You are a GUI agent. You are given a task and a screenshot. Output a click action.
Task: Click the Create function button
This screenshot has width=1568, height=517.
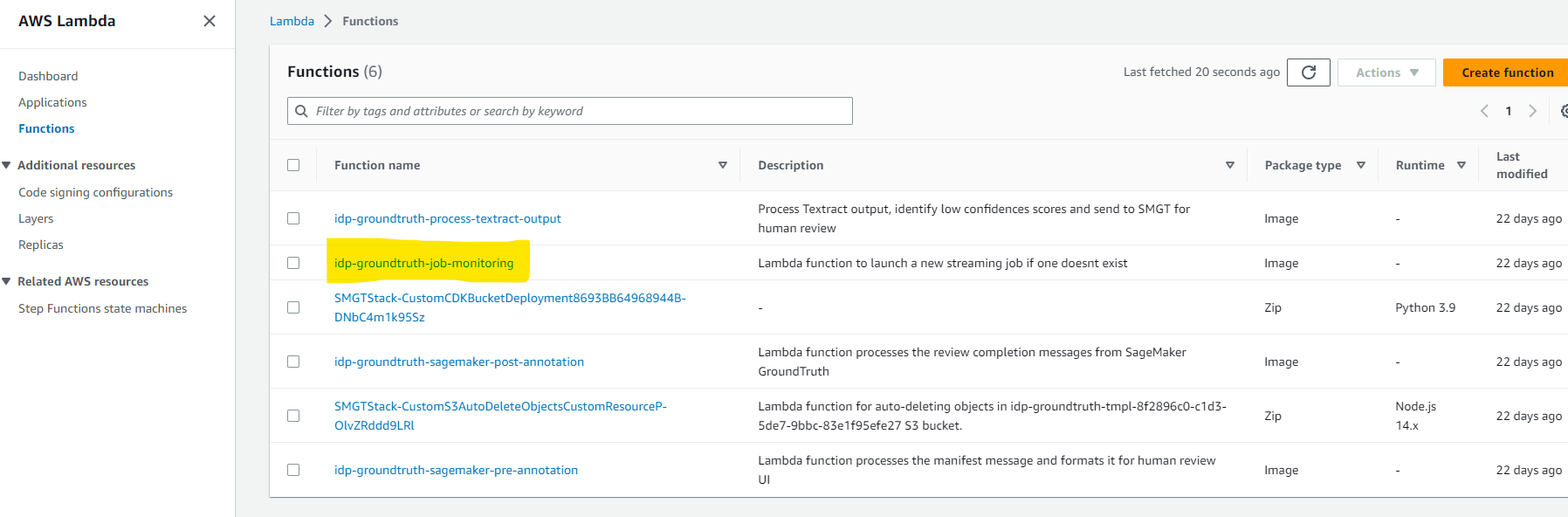click(x=1507, y=72)
